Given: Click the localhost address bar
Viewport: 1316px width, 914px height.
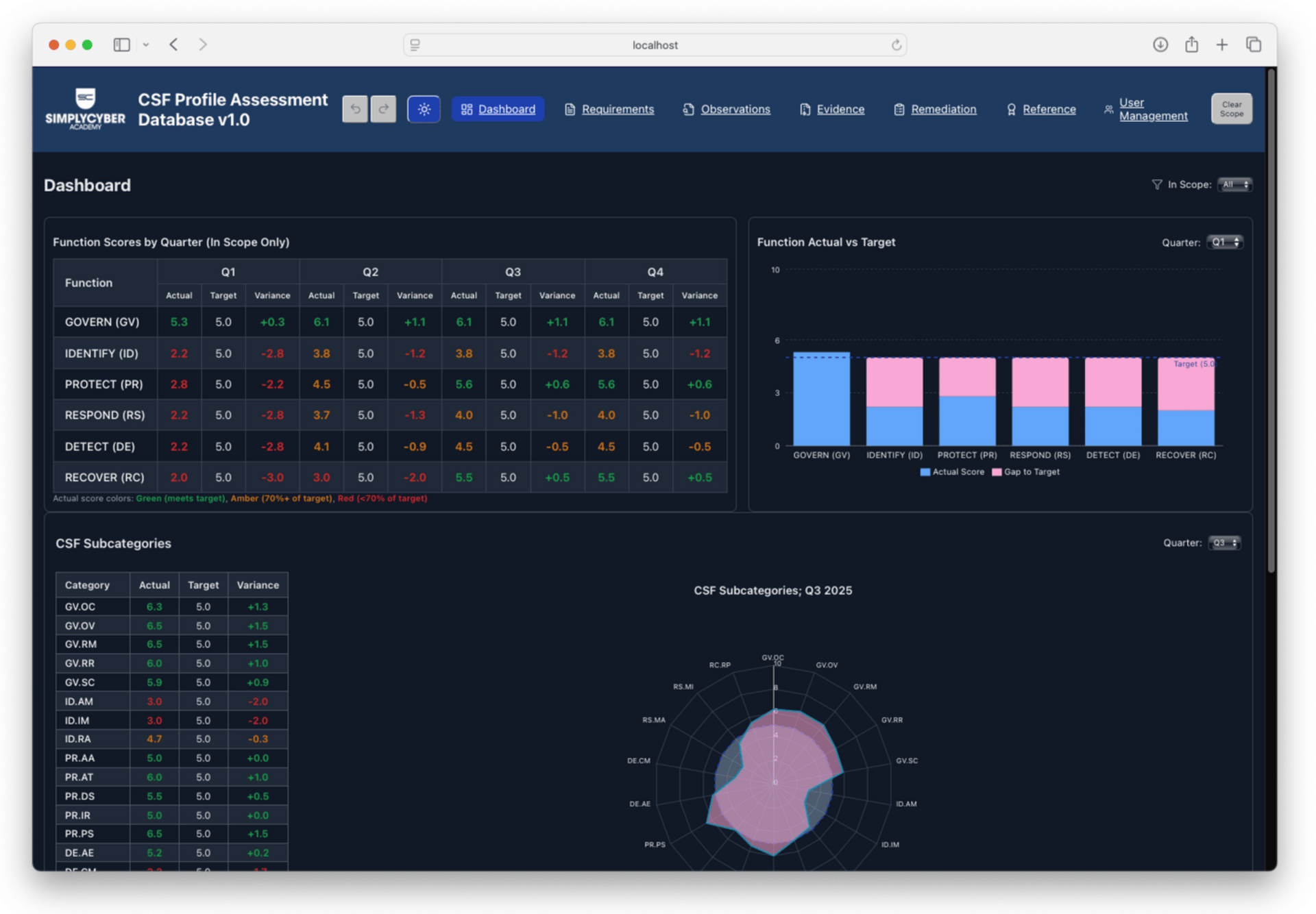Looking at the screenshot, I should tap(655, 45).
